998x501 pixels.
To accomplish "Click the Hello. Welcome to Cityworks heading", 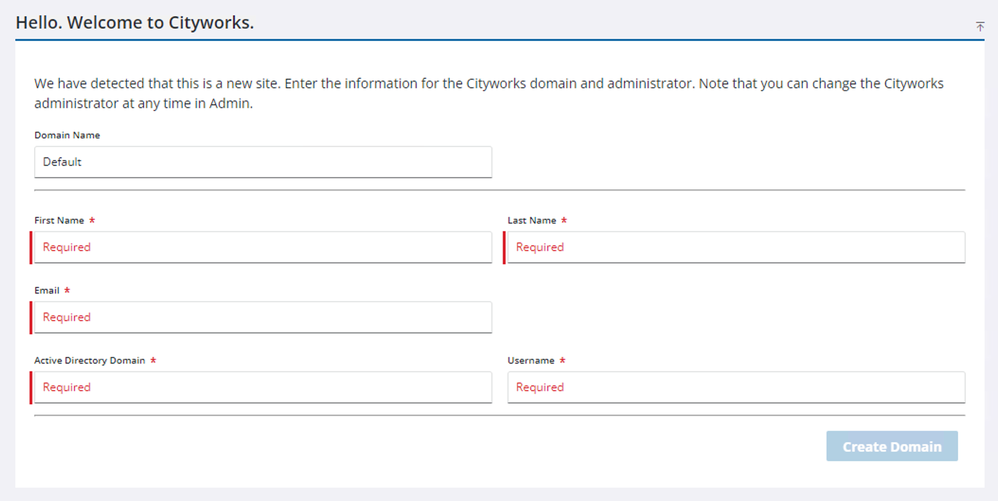I will [x=135, y=22].
